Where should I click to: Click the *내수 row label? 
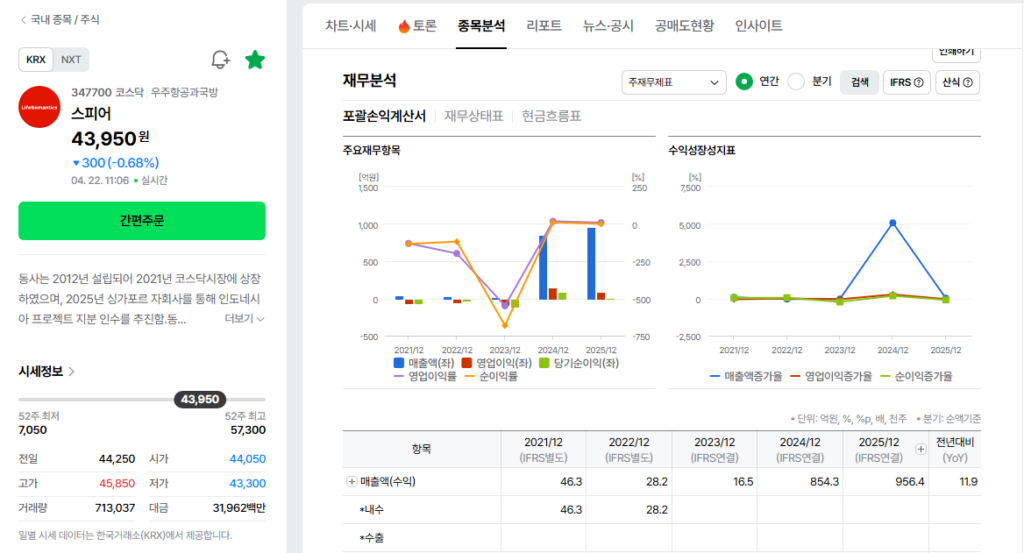tap(372, 510)
